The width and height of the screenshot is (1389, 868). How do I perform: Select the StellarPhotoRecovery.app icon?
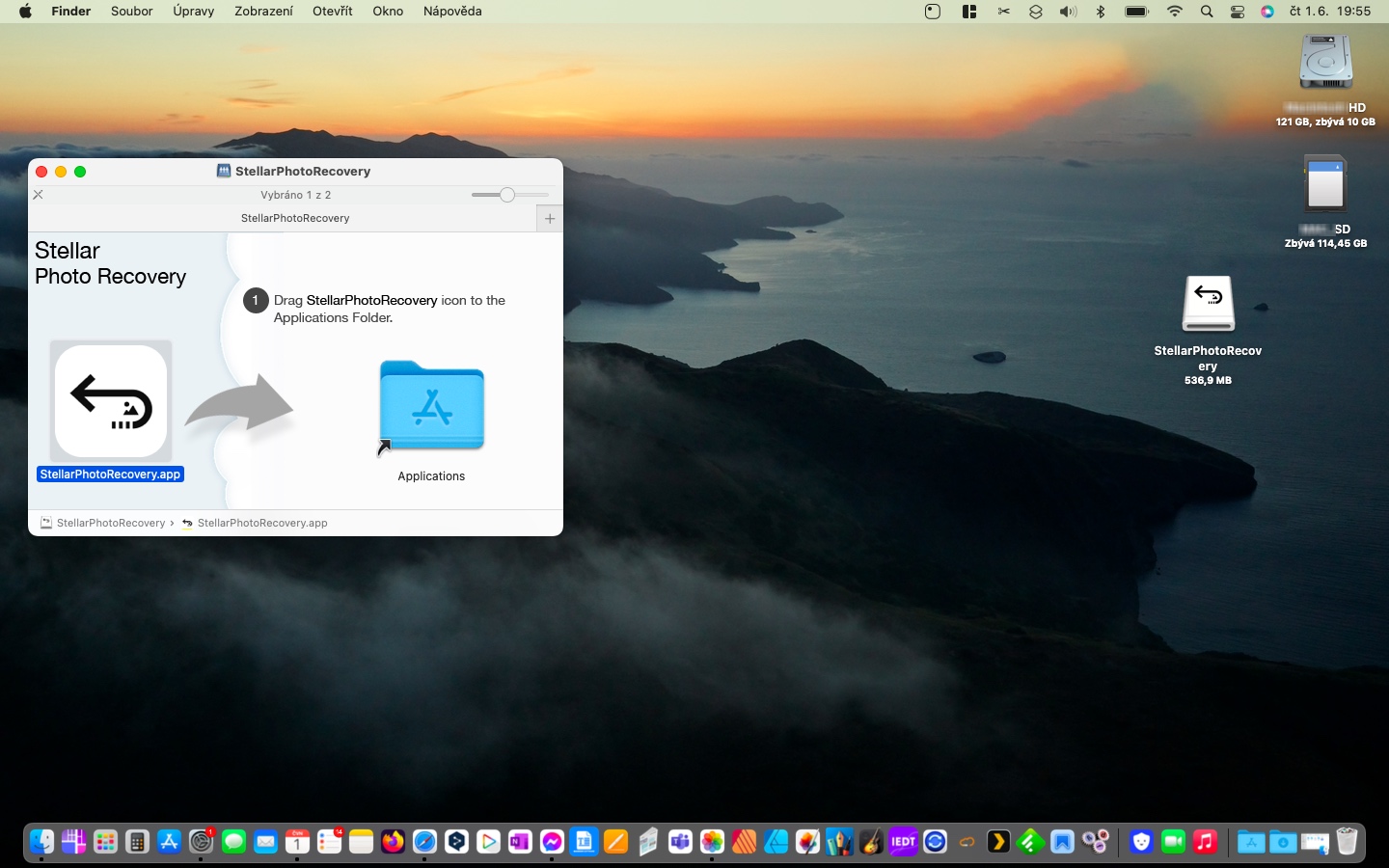(x=111, y=401)
